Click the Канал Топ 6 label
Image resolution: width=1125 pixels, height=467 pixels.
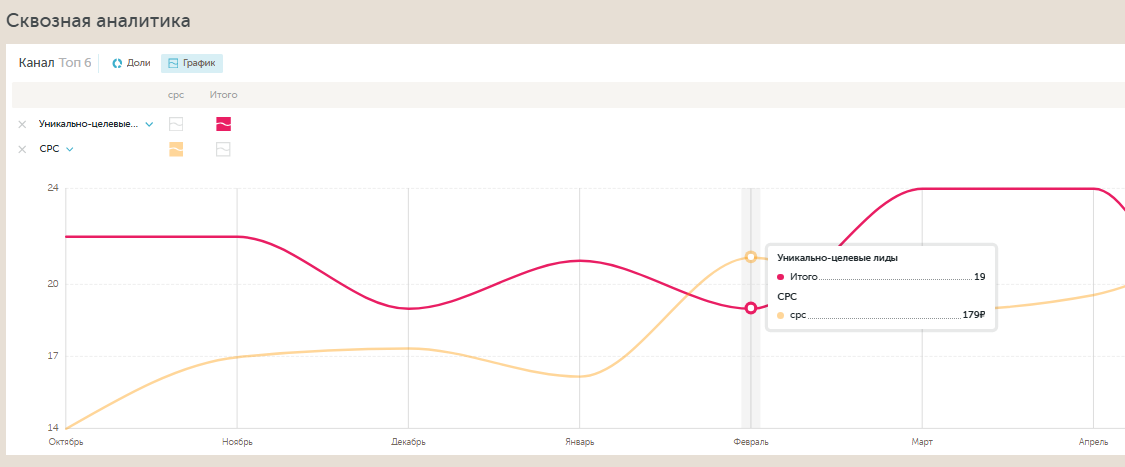[x=55, y=63]
